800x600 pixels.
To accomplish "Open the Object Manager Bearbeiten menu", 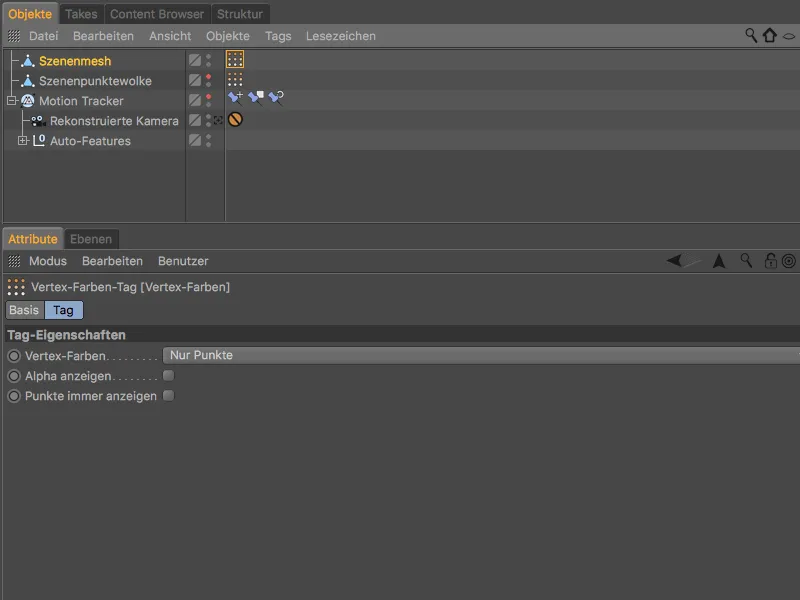I will pos(103,36).
